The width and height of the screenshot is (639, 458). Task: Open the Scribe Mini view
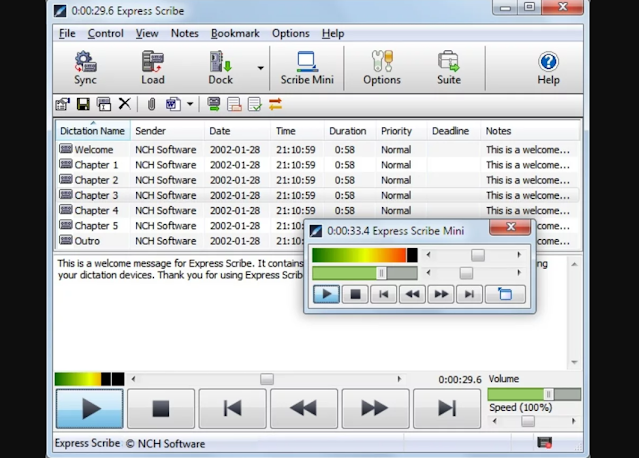(x=307, y=68)
